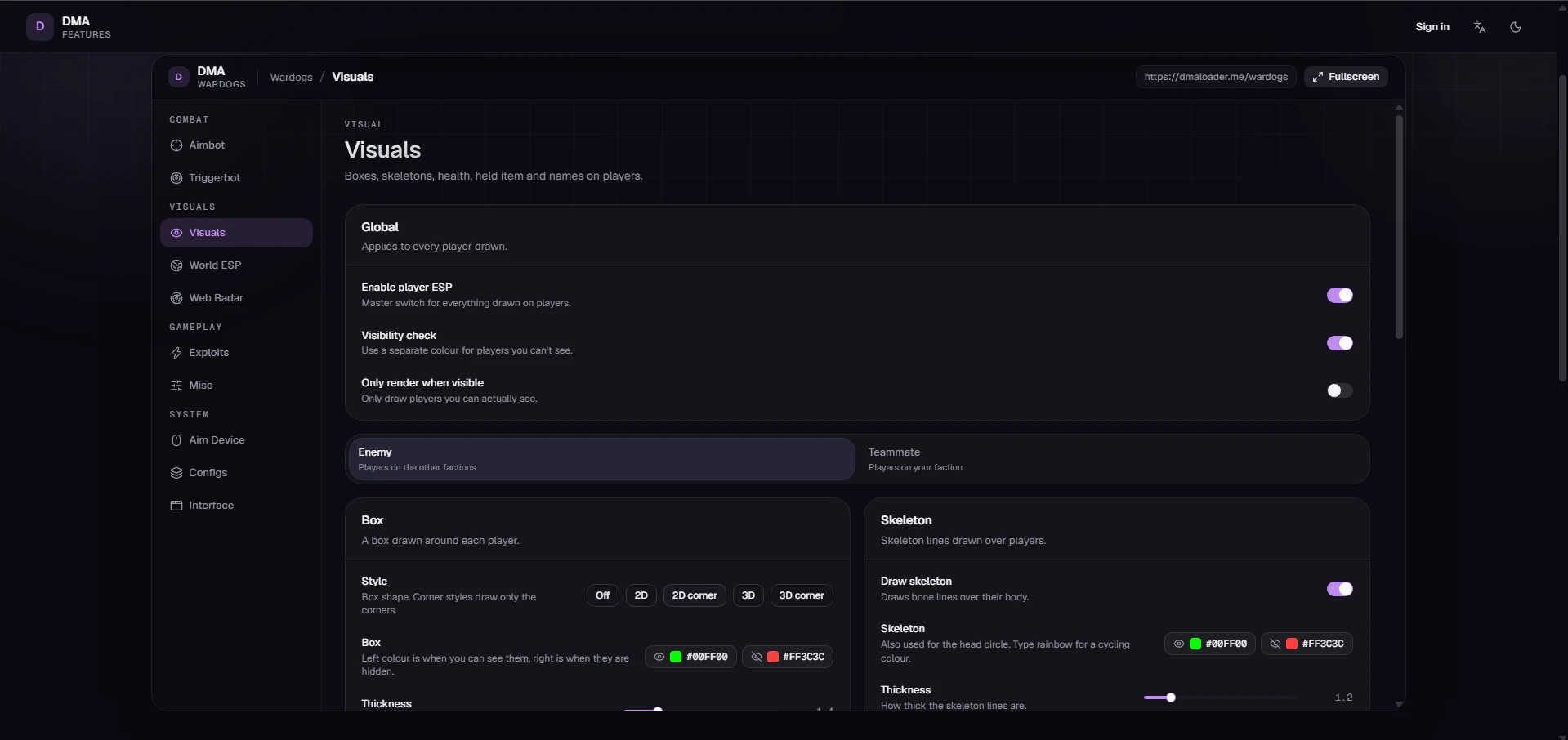Open Skeleton visible colour #00FF00 picker
Image resolution: width=1568 pixels, height=740 pixels.
(x=1210, y=644)
